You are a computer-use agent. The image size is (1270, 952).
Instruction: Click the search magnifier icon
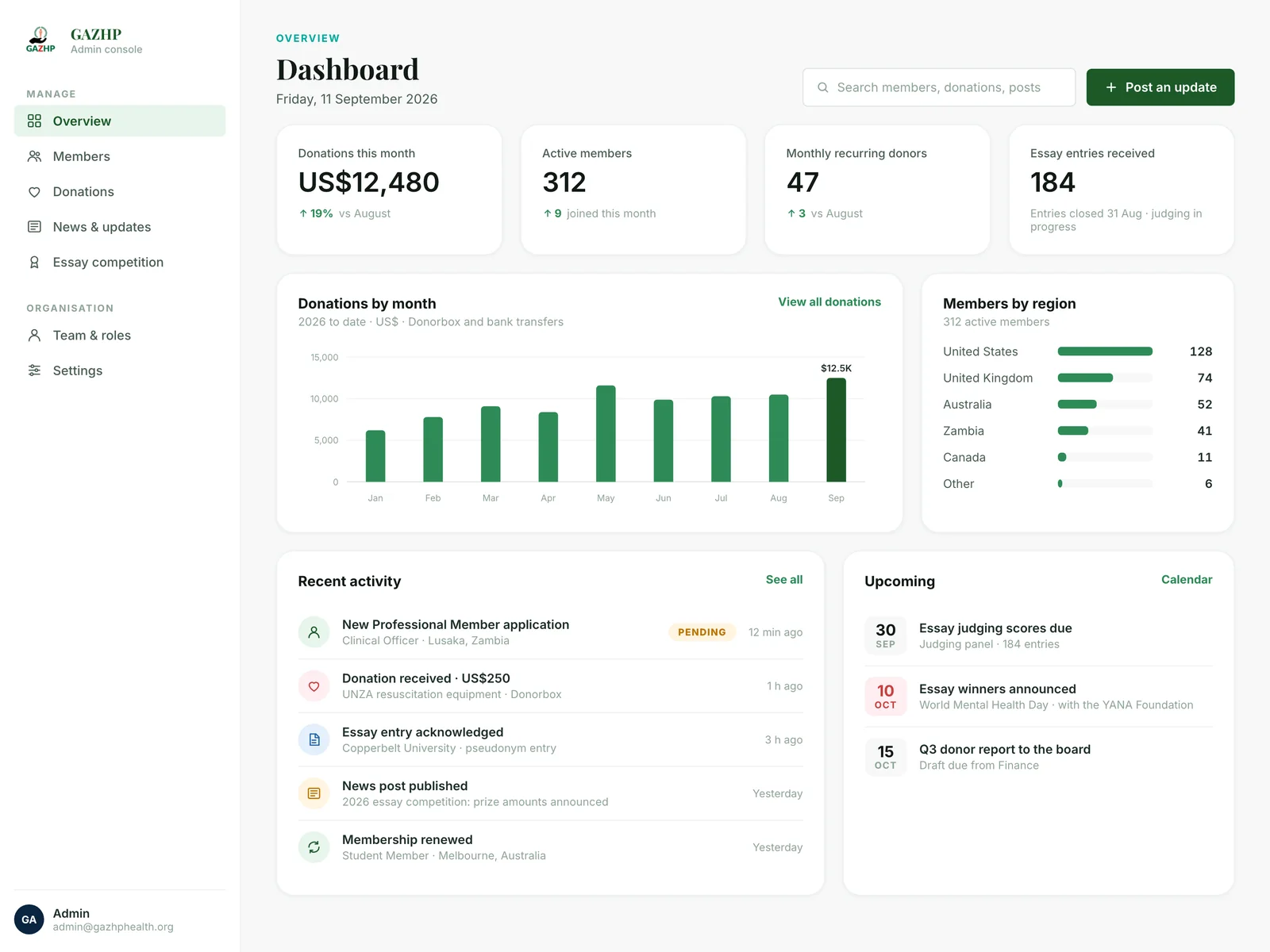click(823, 87)
